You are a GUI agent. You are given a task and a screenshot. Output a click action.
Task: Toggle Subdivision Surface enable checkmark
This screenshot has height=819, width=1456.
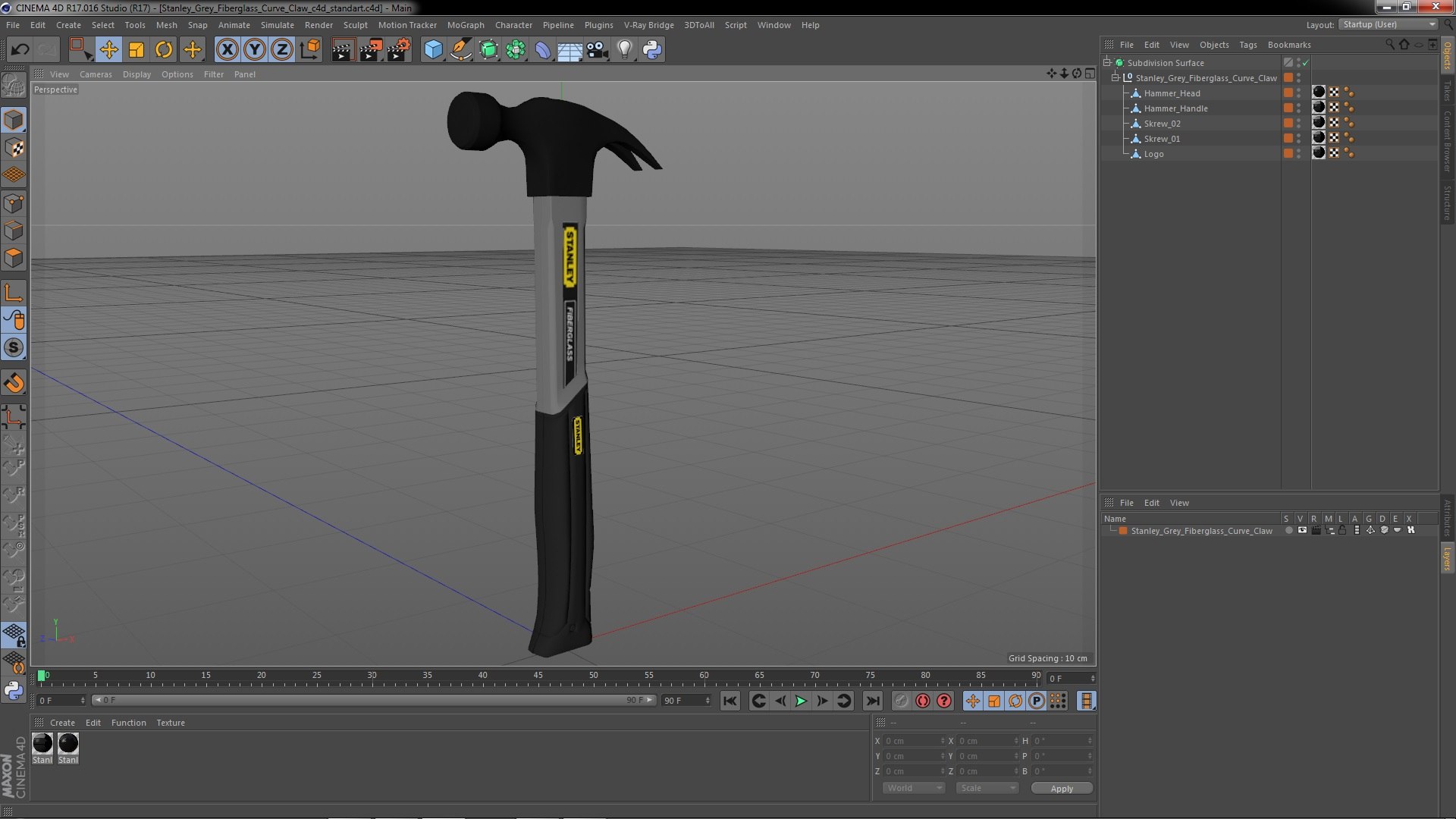1306,63
